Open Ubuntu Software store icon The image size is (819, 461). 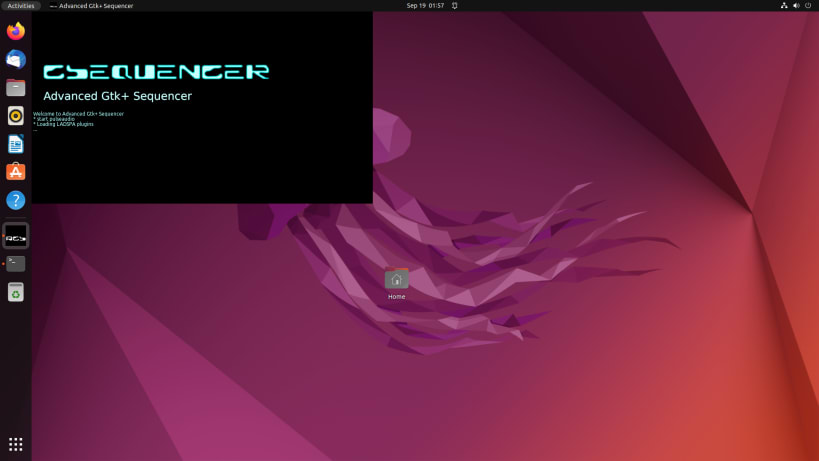(16, 172)
